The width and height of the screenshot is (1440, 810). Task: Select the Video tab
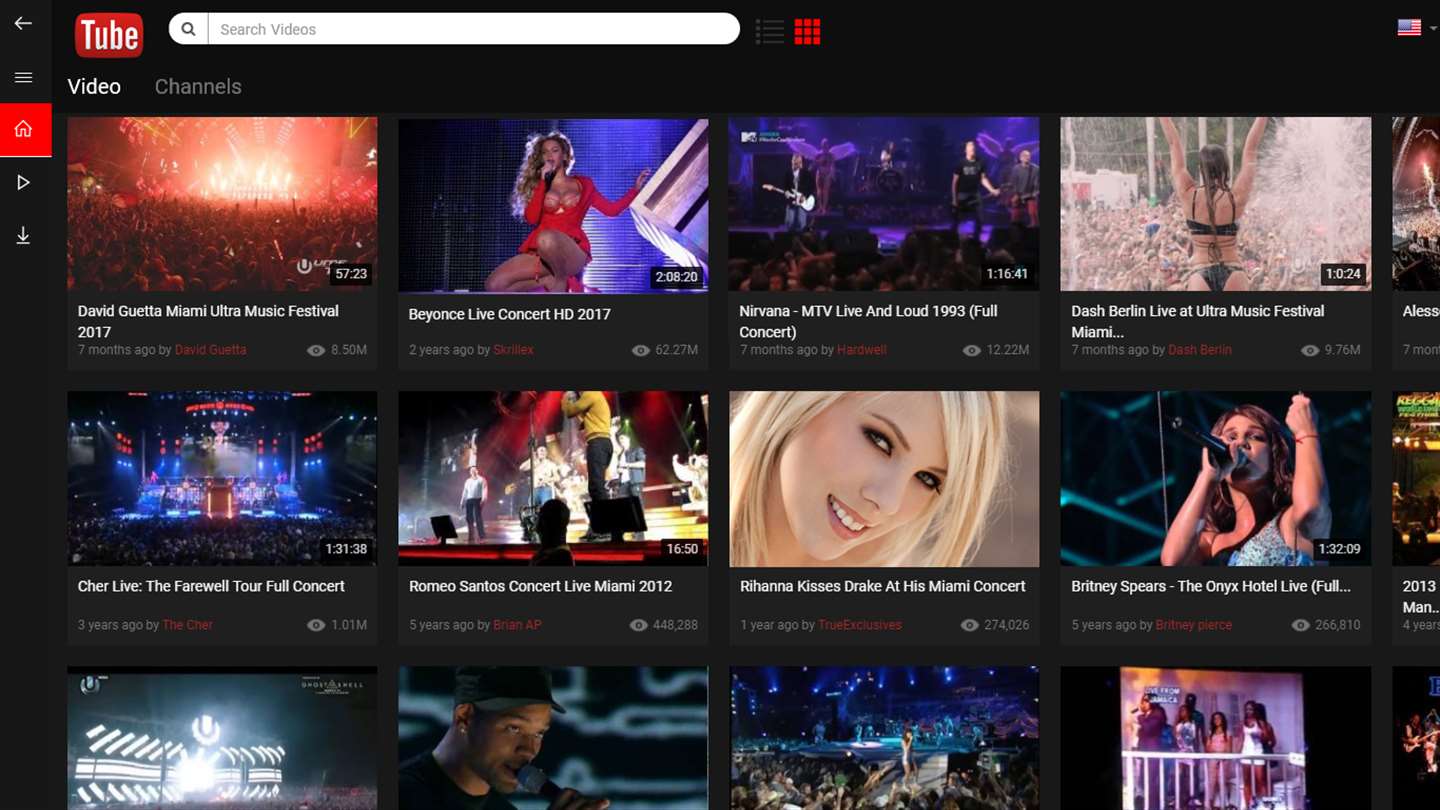coord(94,87)
